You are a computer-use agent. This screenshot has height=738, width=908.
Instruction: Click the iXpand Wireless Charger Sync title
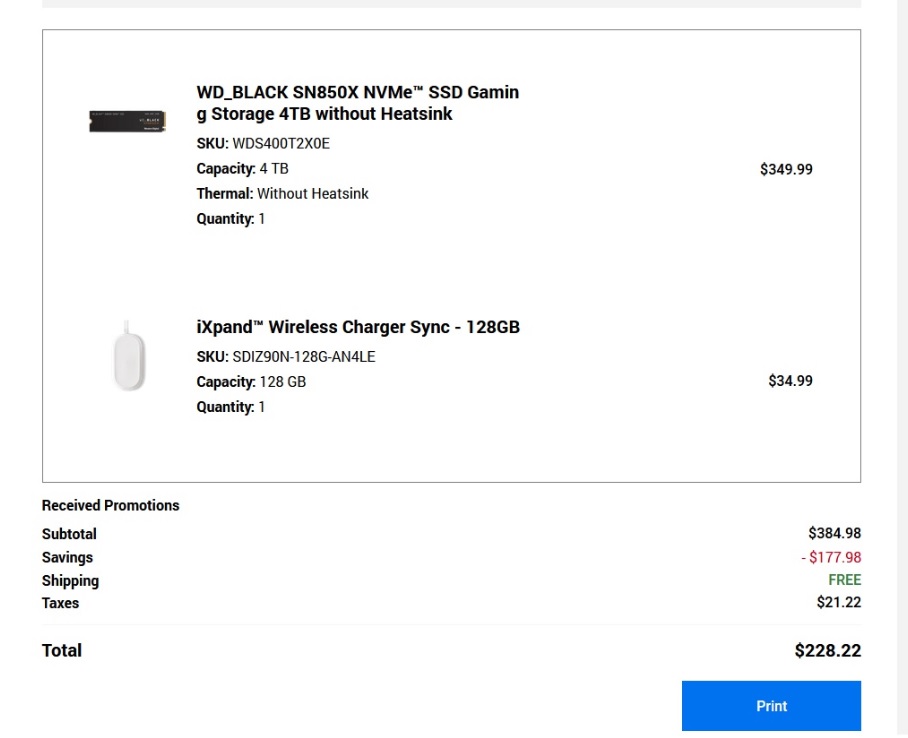point(358,327)
